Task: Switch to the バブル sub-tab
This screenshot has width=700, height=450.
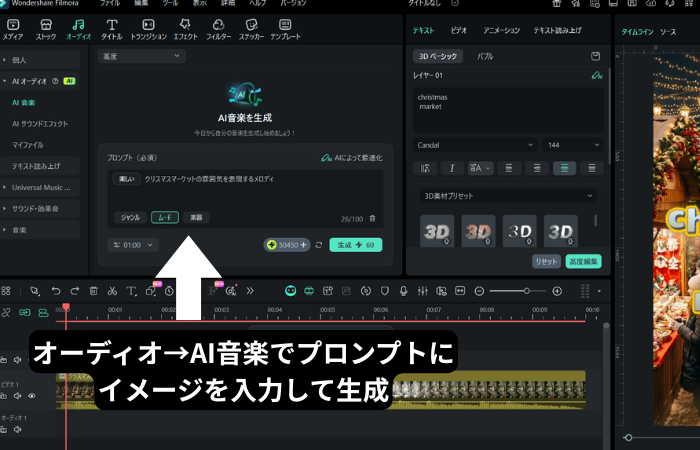Action: click(485, 56)
